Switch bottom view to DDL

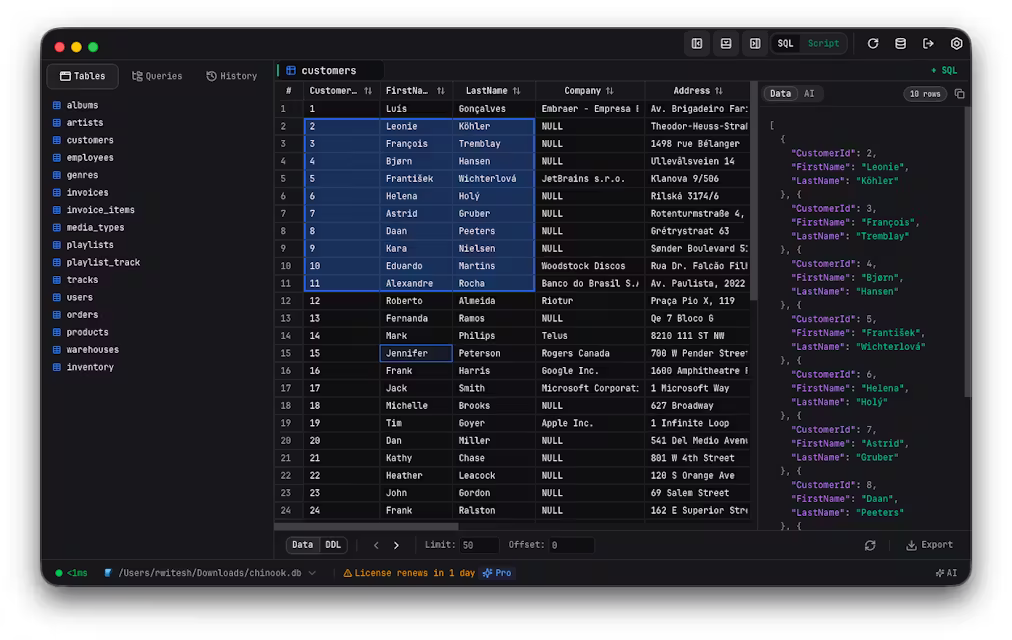333,545
